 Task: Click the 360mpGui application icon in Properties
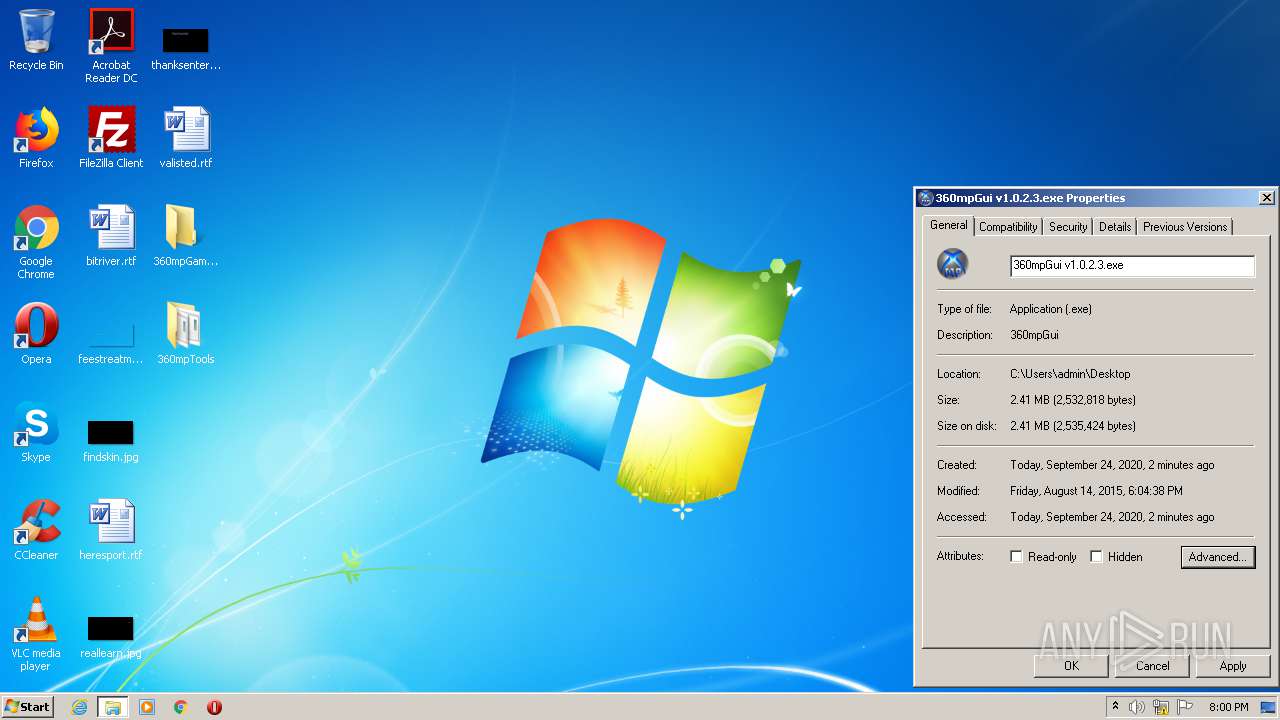(x=953, y=265)
